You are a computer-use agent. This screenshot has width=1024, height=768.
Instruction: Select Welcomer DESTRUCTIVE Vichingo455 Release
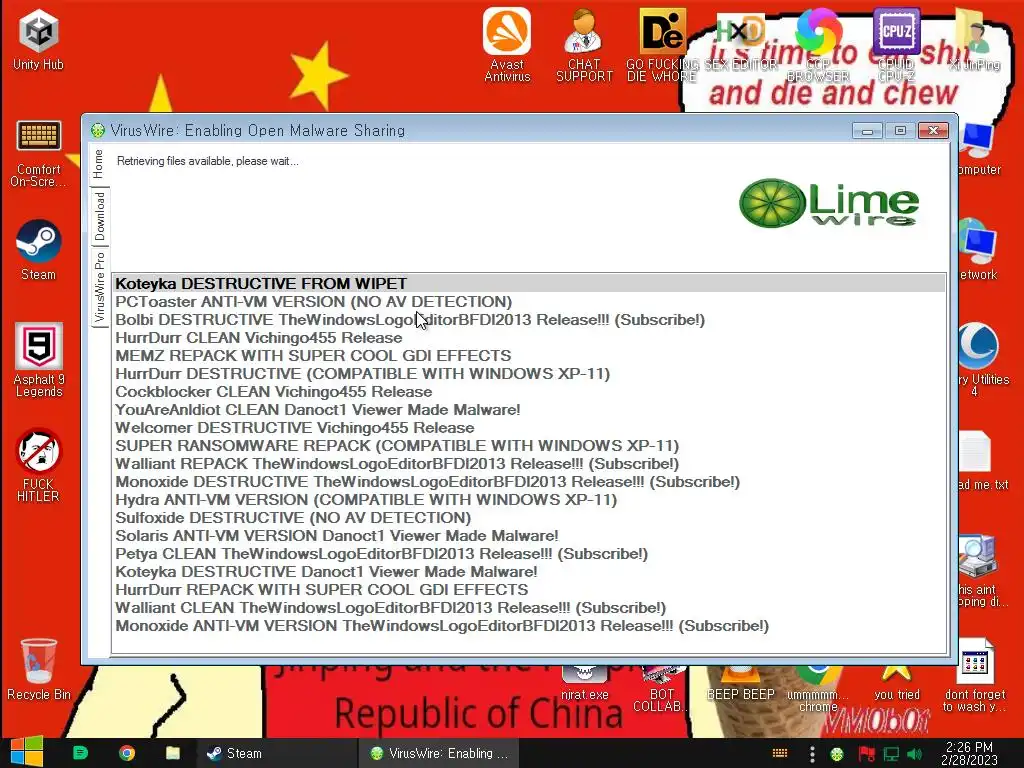[529, 428]
